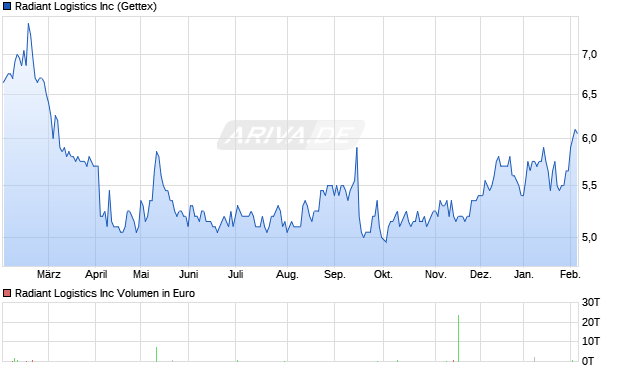
Task: Click the März month label
Action: (49, 274)
